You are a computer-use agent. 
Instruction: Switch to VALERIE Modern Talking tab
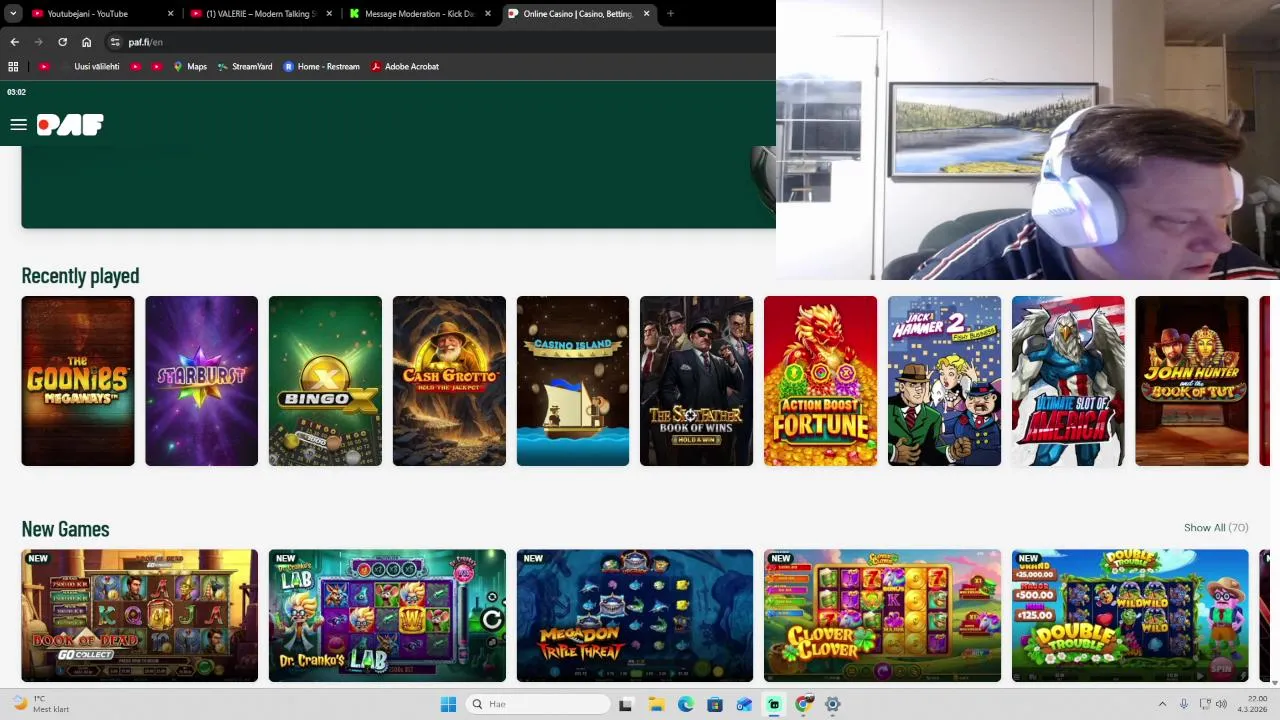[260, 14]
